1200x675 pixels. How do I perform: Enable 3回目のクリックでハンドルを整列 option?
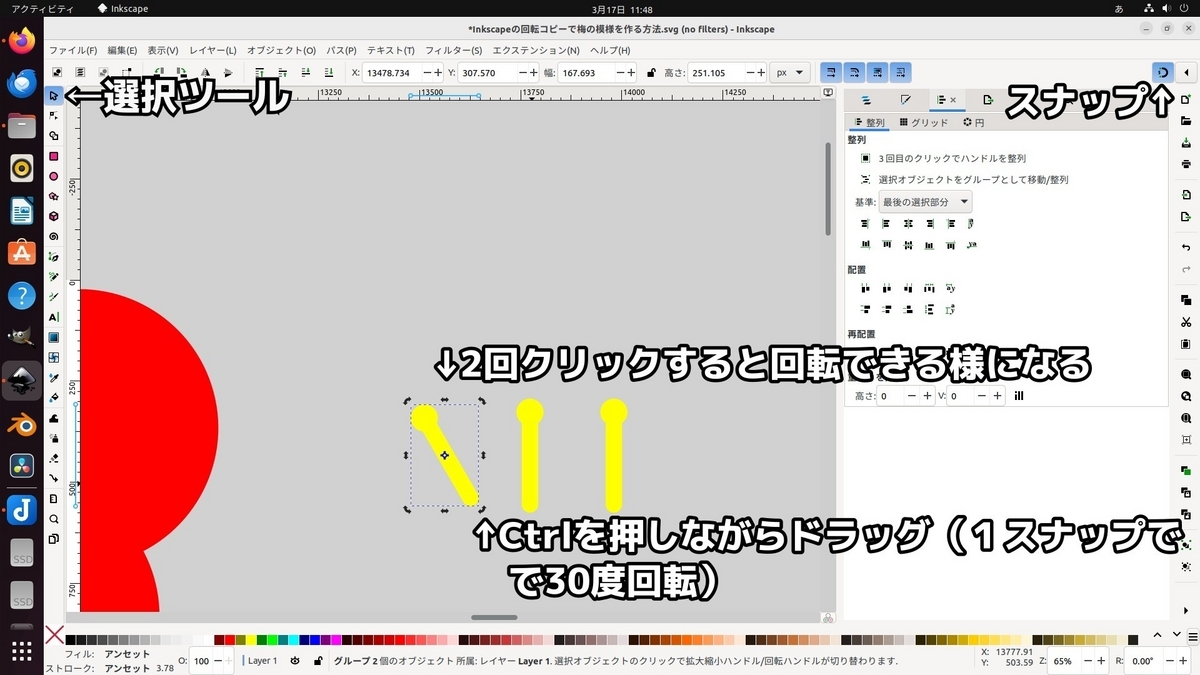[x=866, y=158]
